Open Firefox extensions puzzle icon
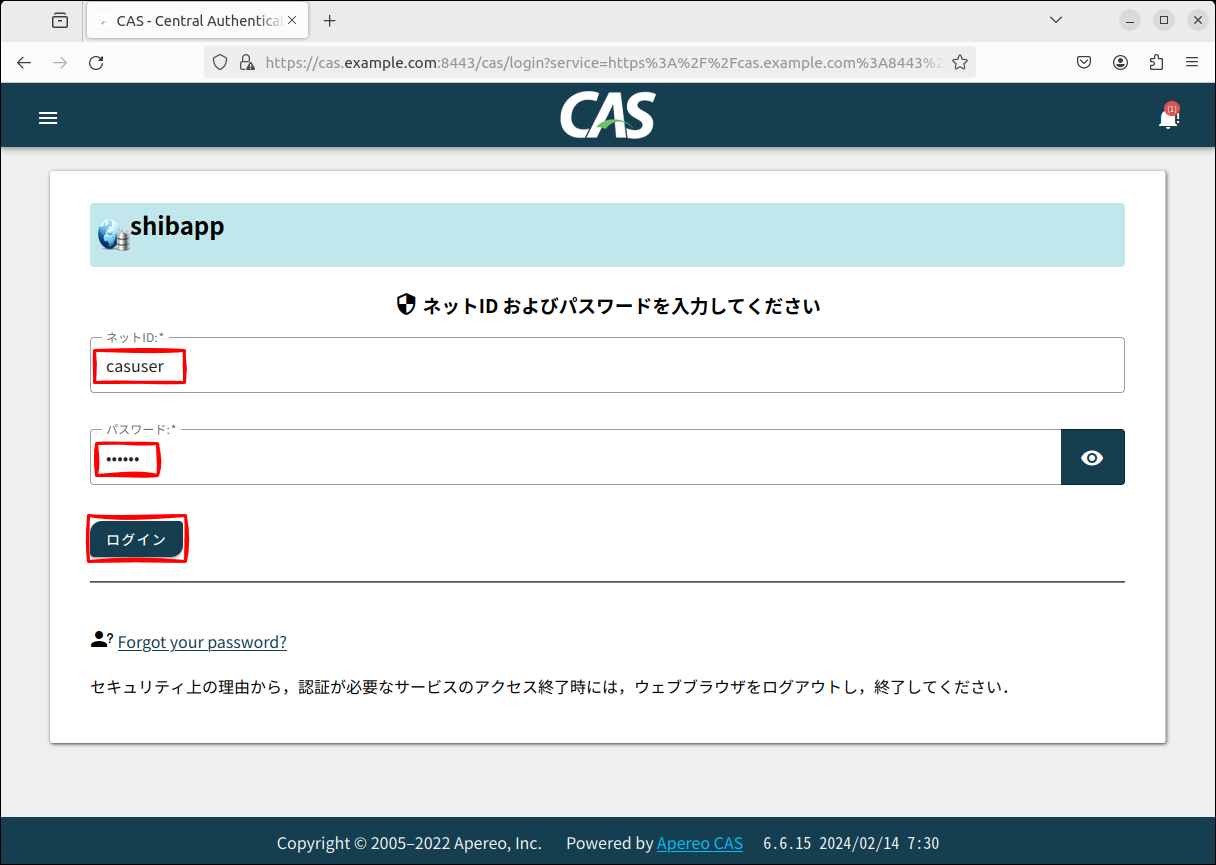This screenshot has width=1216, height=865. [x=1156, y=62]
